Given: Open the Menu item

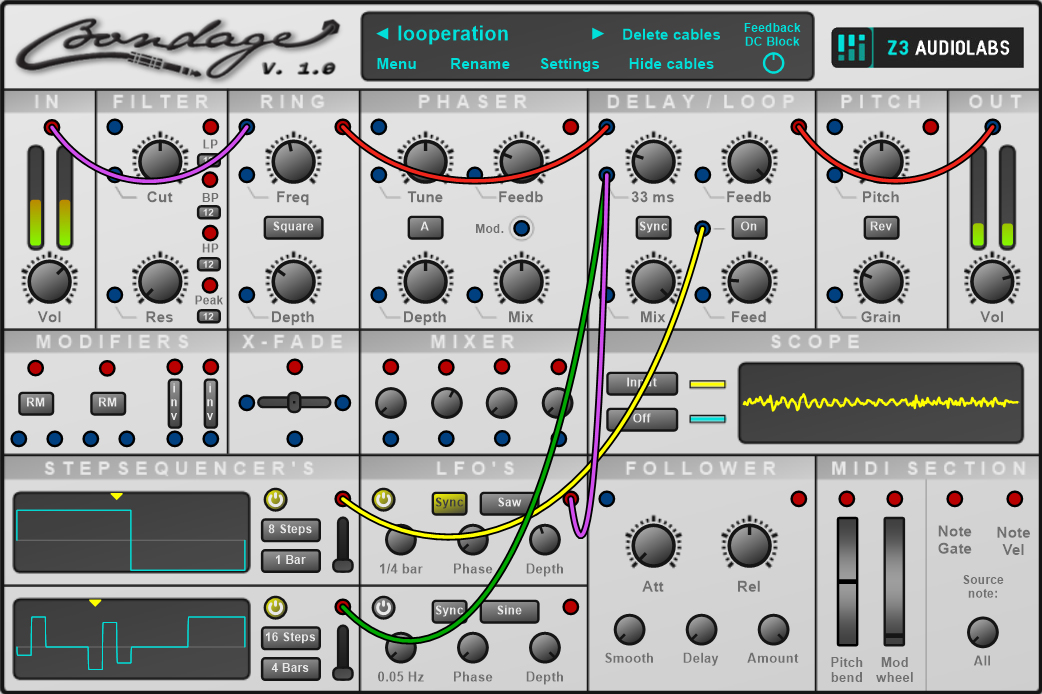Looking at the screenshot, I should (397, 64).
